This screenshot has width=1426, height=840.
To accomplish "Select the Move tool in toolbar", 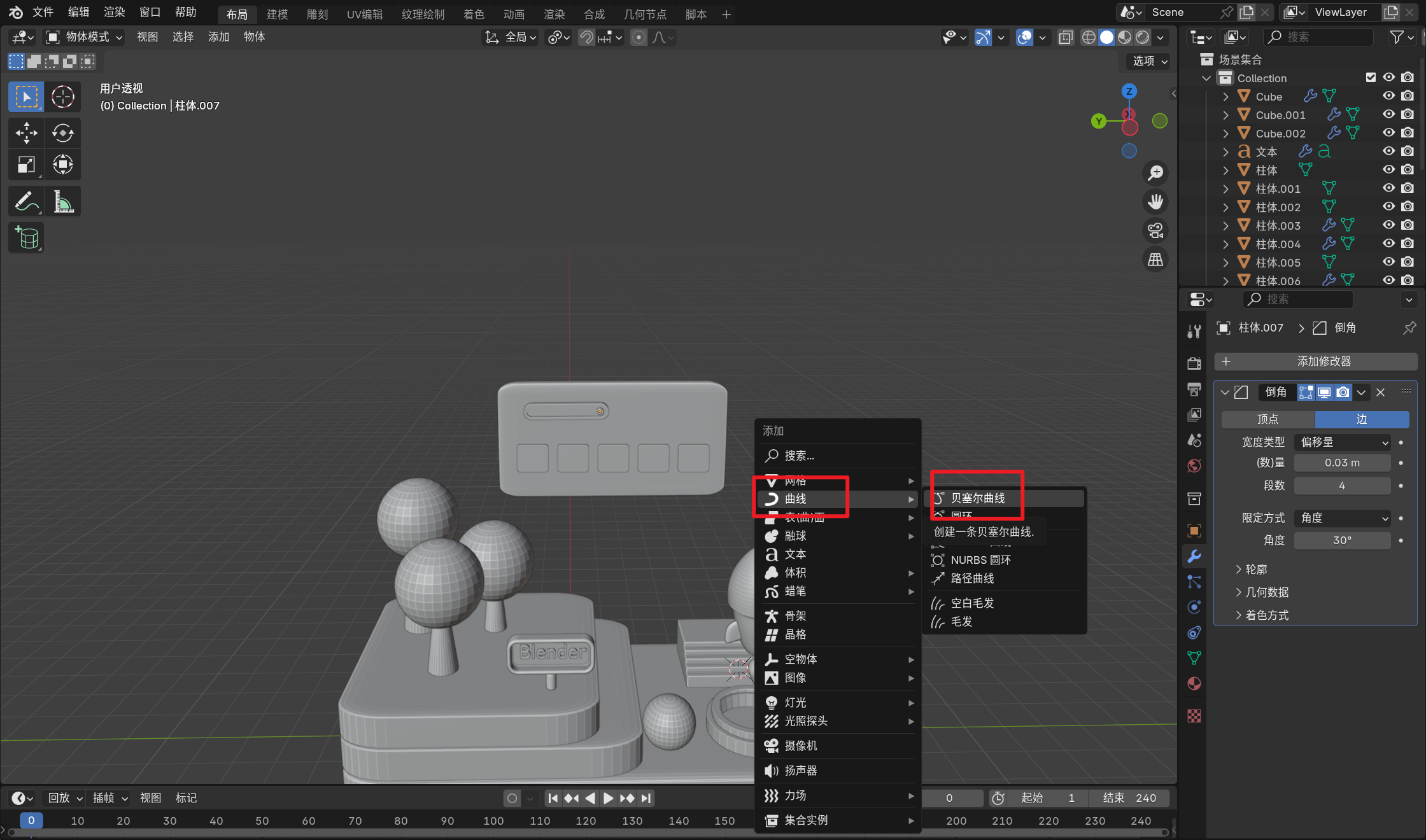I will [26, 132].
